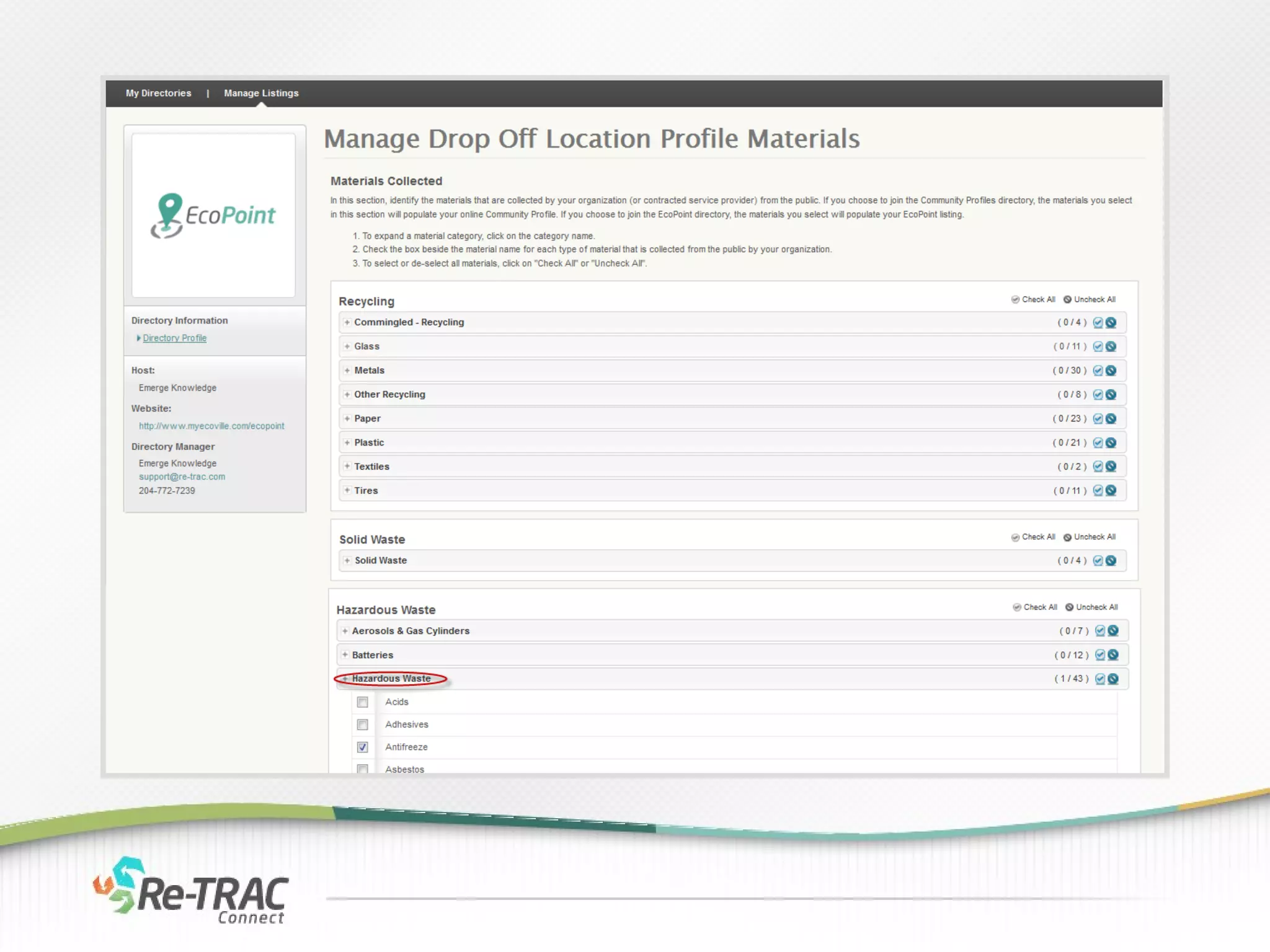This screenshot has height=952, width=1270.
Task: Switch to Manage Listings tab
Action: [261, 93]
